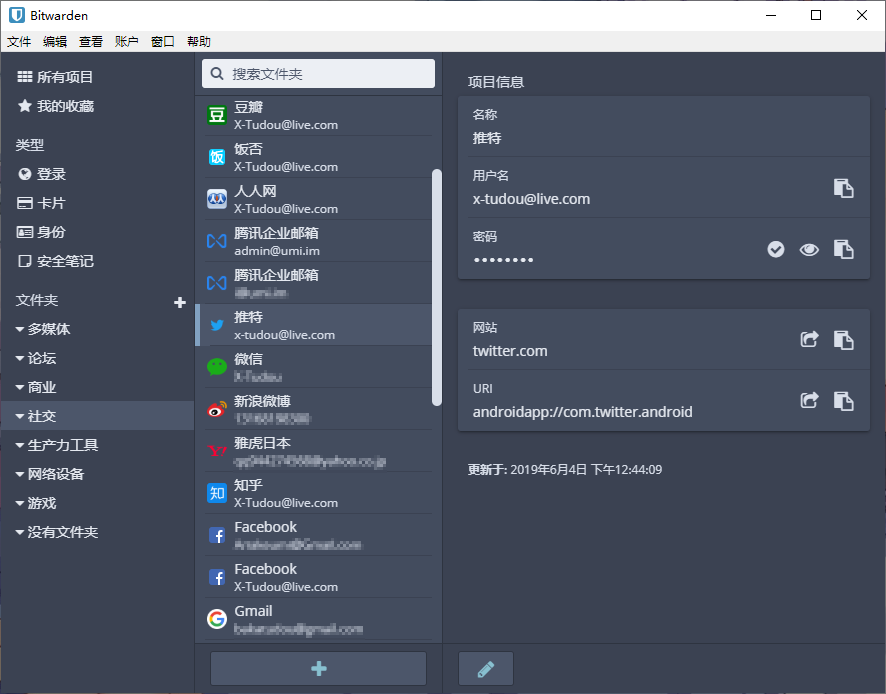Open the 游戏 folder arrow
Viewport: 886px width, 694px height.
coord(20,503)
